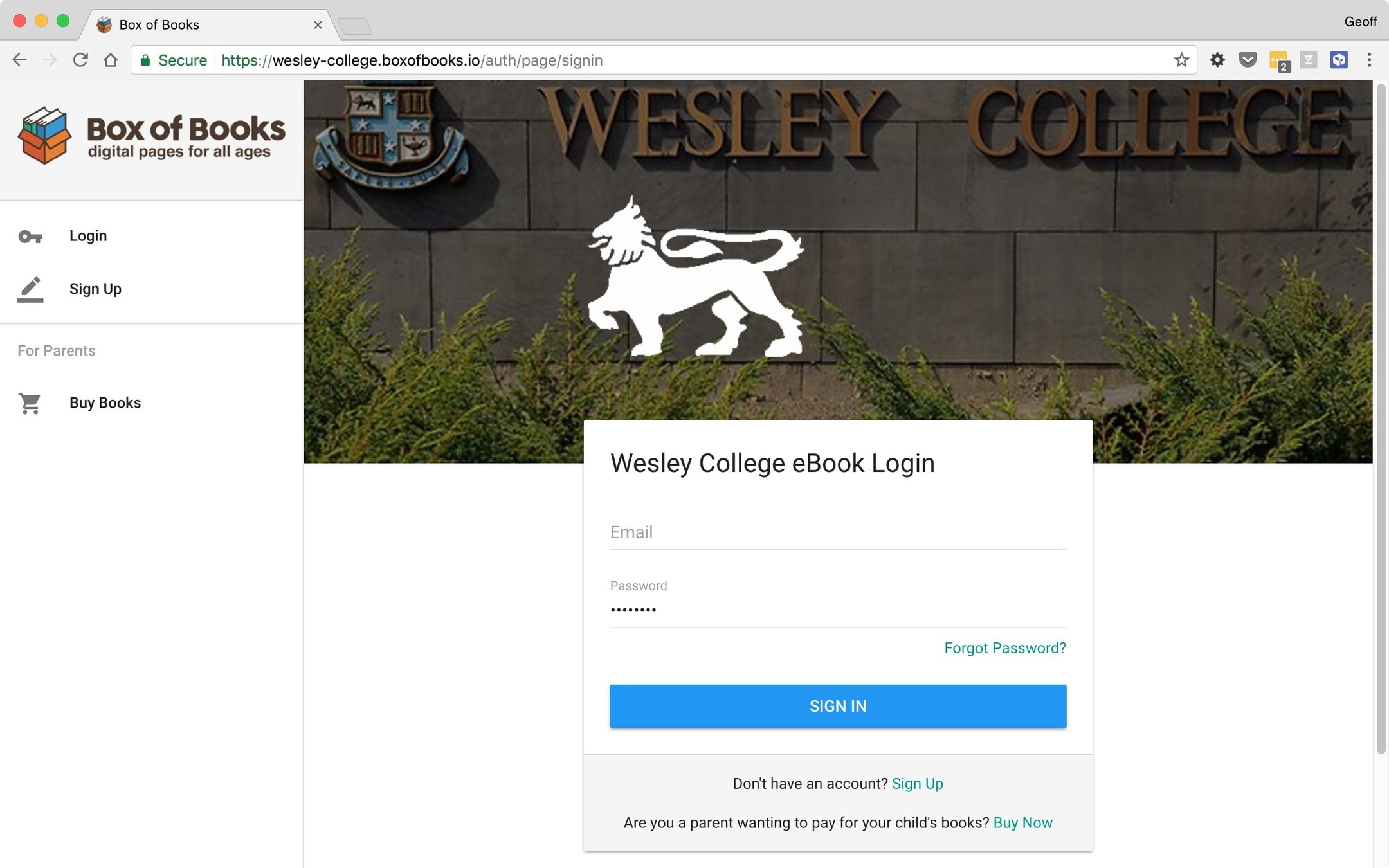Go to the browser home page icon

111,60
